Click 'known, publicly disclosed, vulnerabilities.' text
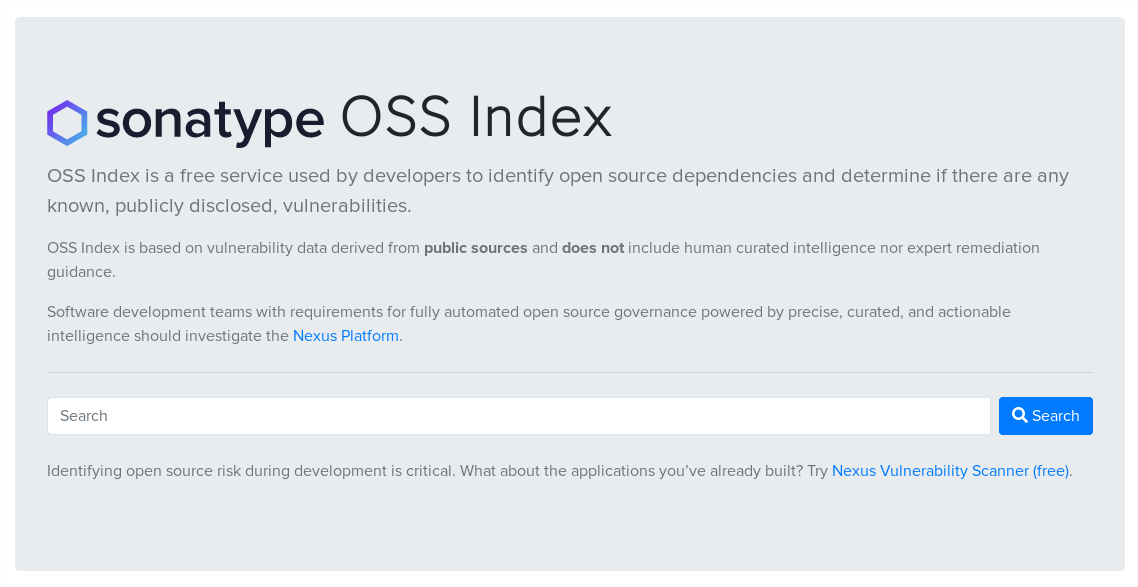 tap(229, 206)
